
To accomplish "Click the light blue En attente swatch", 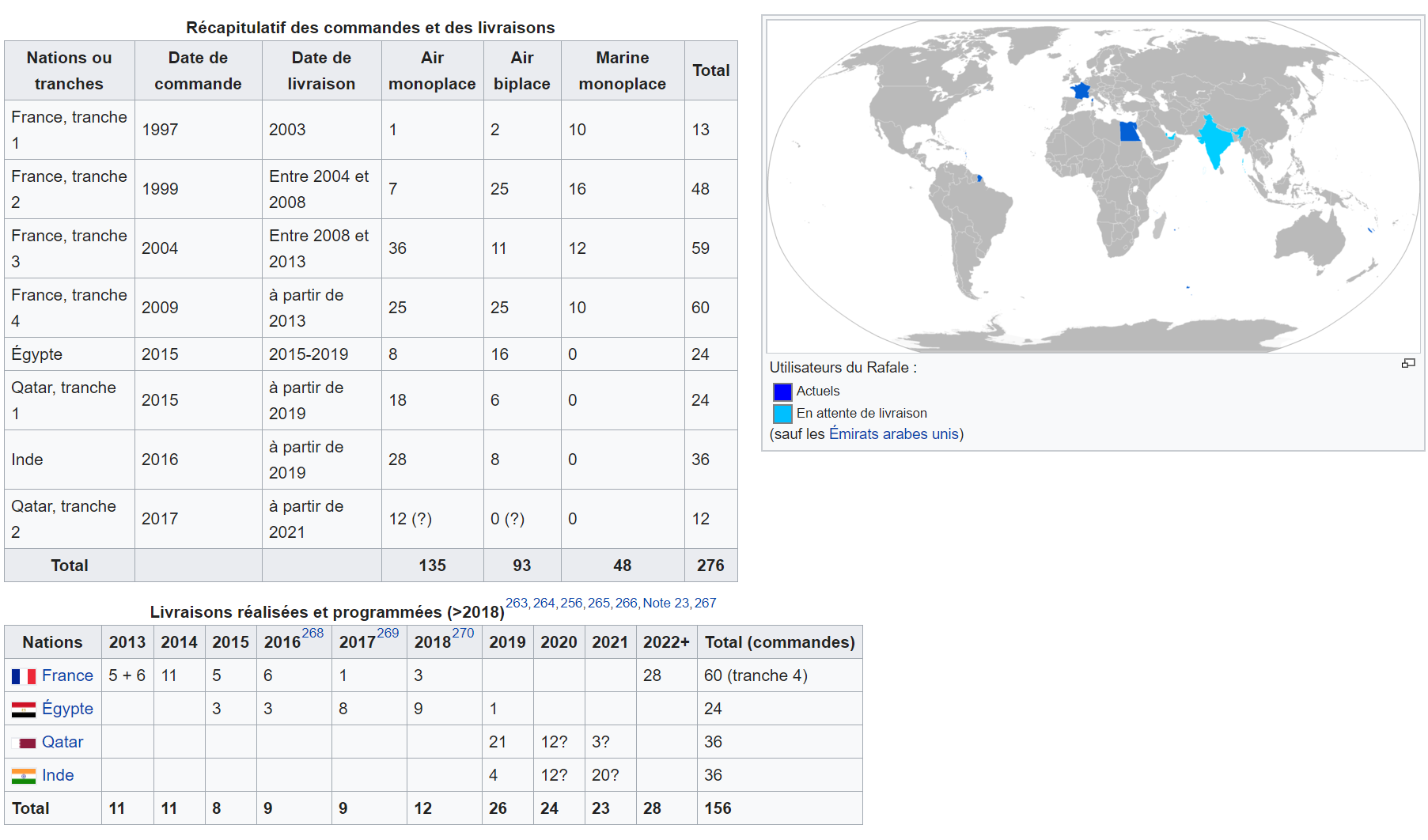I will (x=782, y=414).
